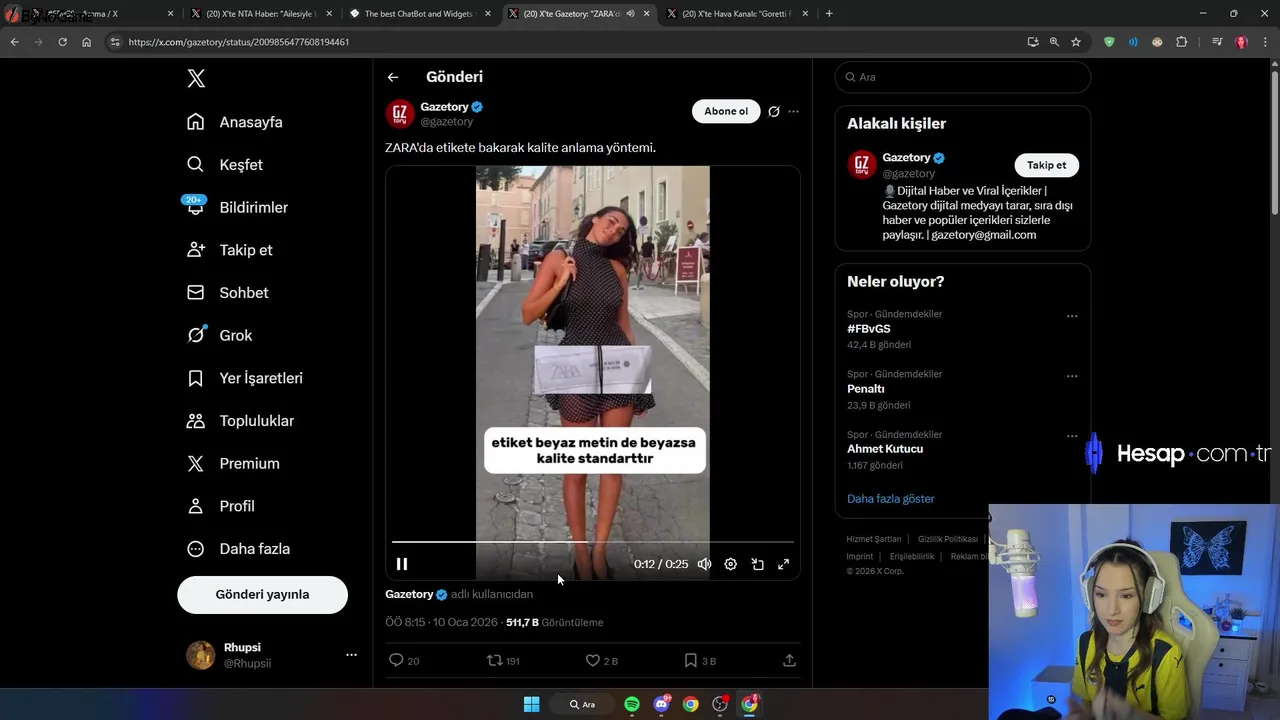Click Abone ol button

click(725, 111)
